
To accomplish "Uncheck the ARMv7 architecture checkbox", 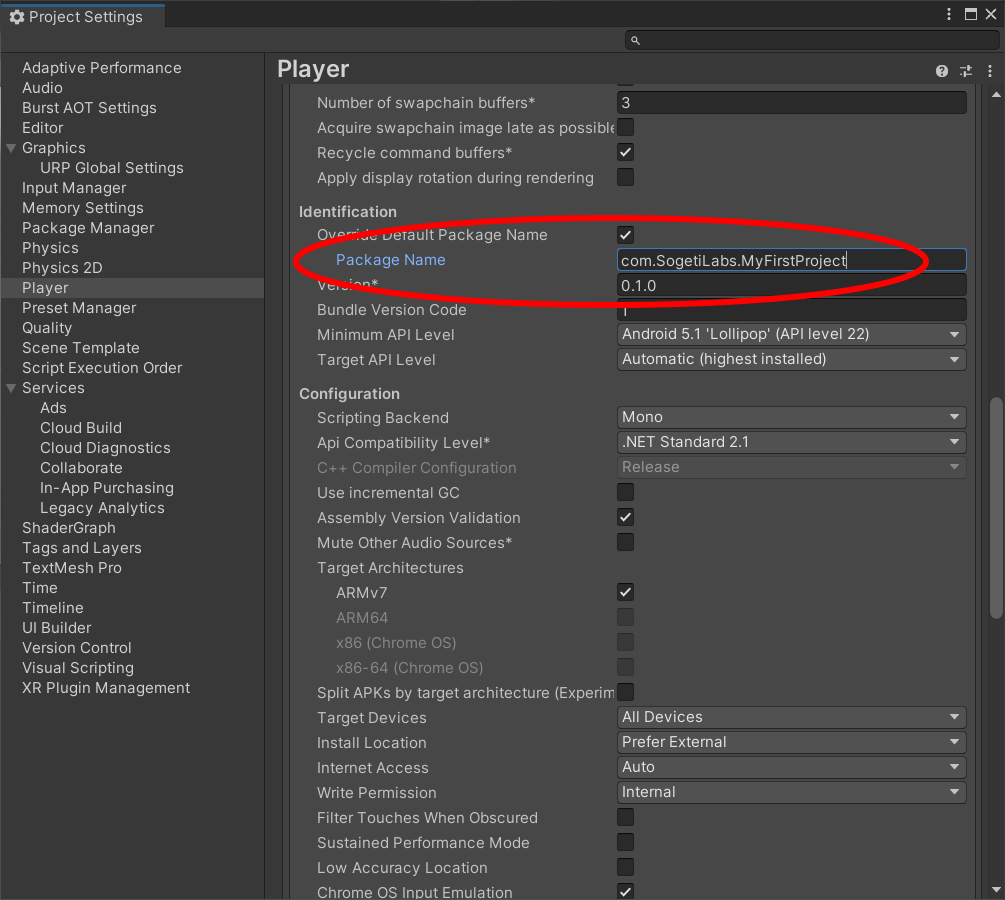I will point(626,592).
